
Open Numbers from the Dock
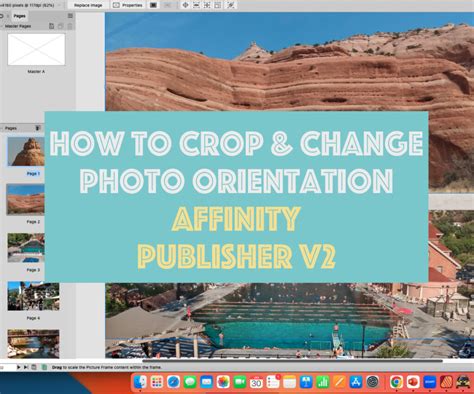(323, 382)
